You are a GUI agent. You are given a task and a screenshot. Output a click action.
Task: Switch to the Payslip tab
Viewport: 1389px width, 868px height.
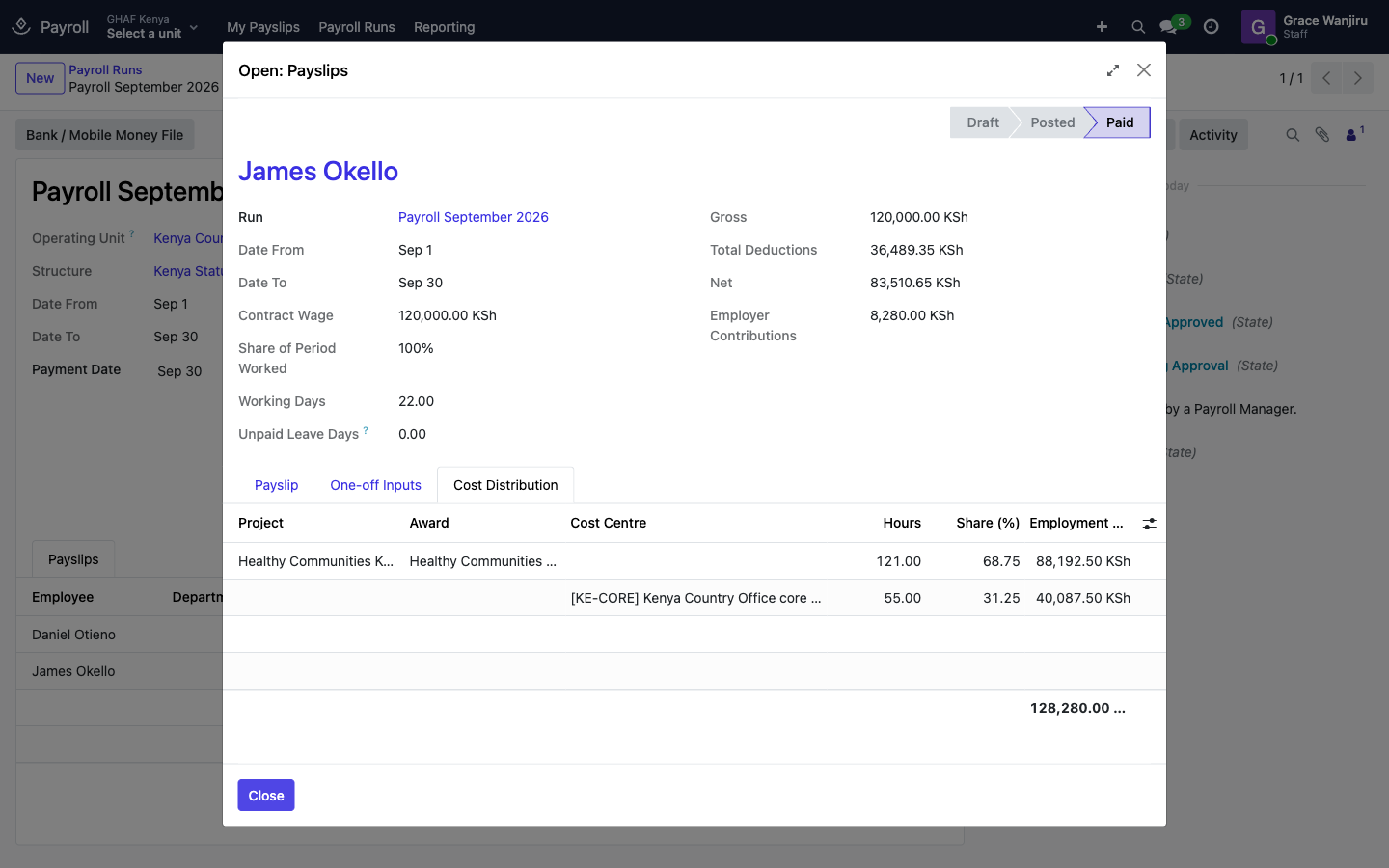277,485
